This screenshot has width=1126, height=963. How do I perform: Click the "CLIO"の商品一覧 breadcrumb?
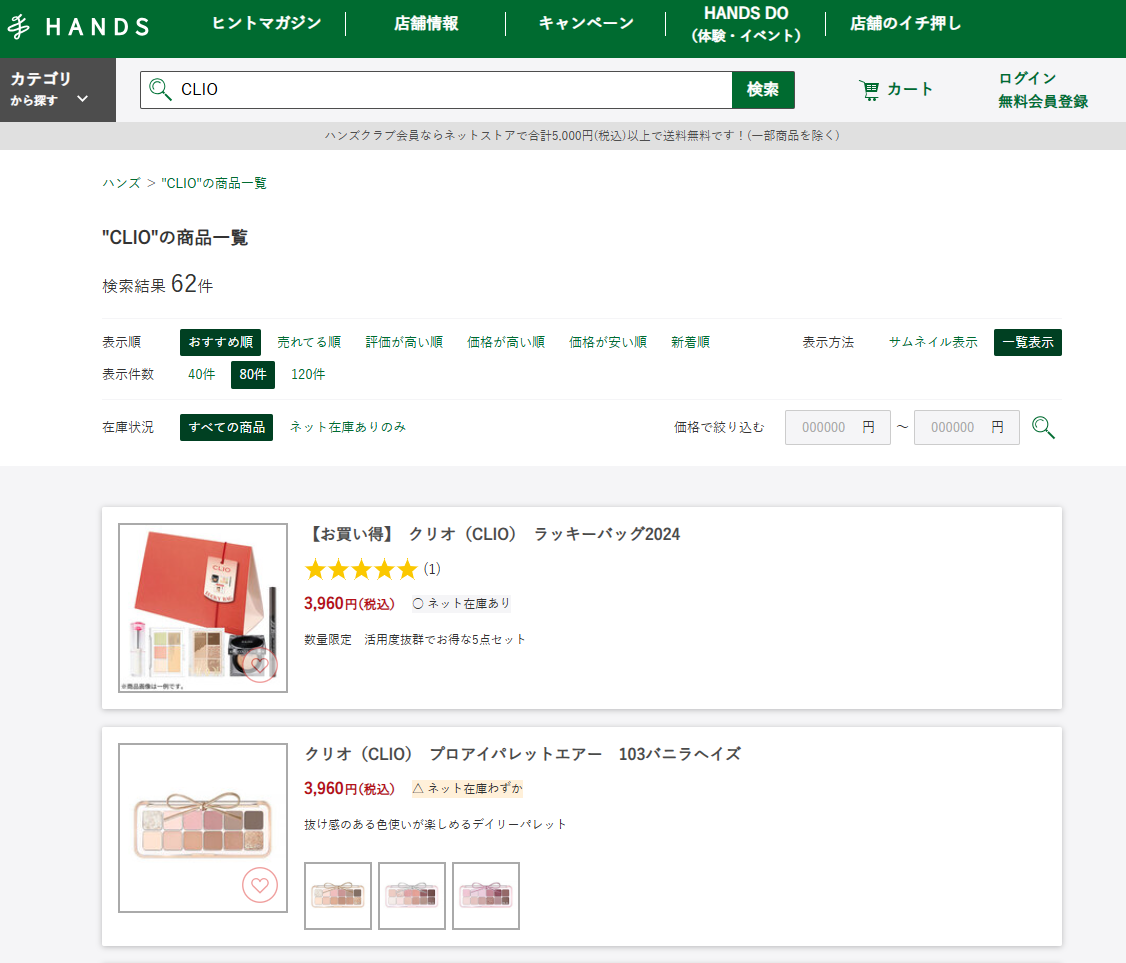pyautogui.click(x=214, y=183)
